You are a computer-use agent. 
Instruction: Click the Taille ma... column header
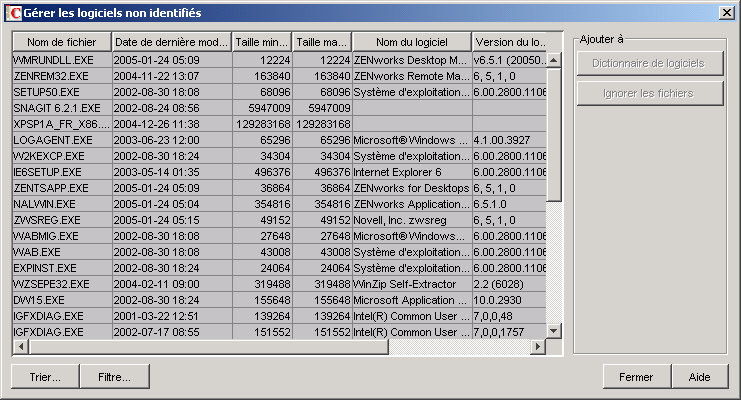(322, 42)
